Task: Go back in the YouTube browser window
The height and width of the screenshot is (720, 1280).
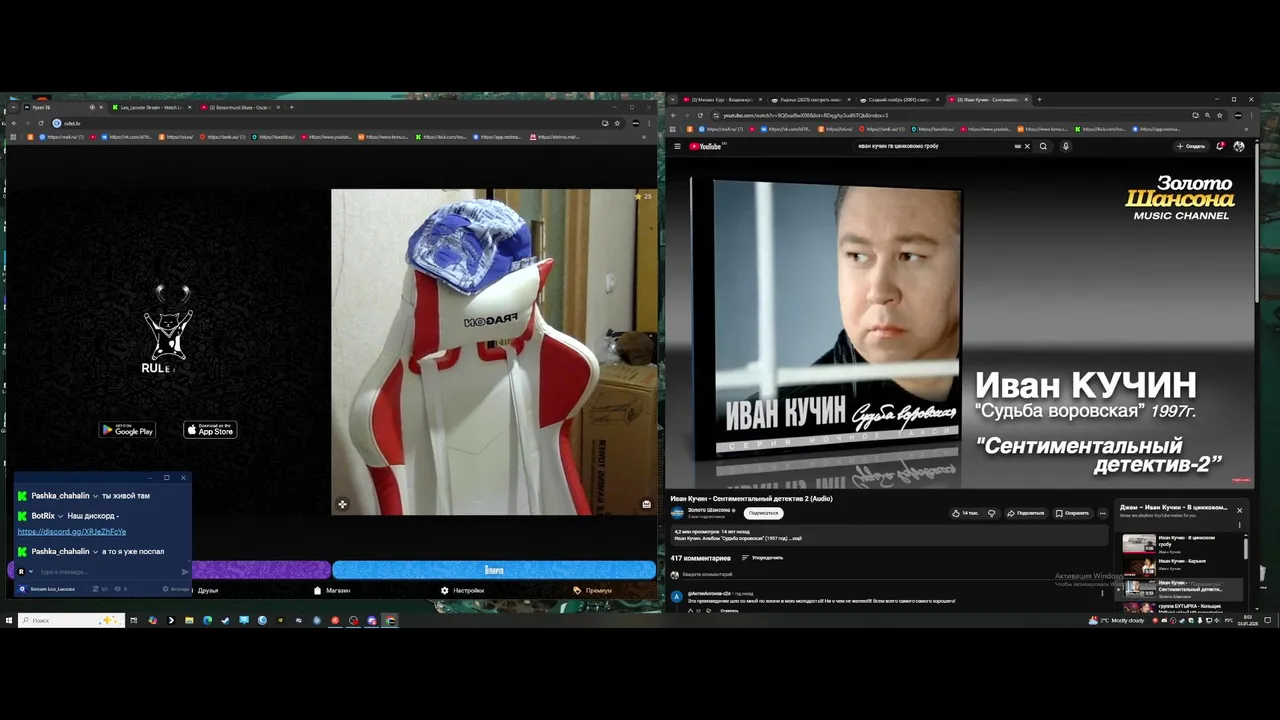Action: click(x=673, y=115)
